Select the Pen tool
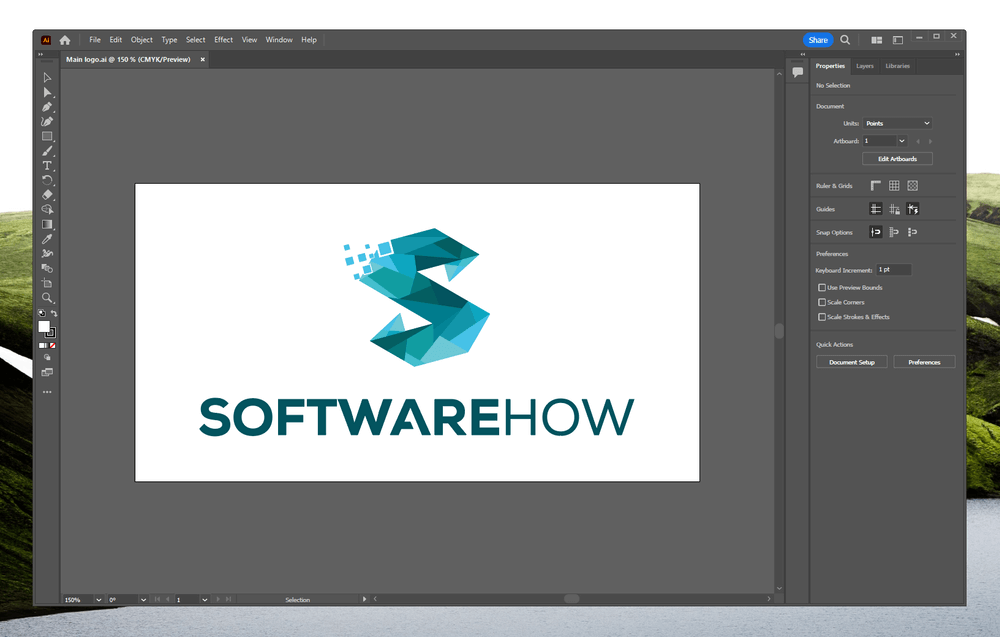Viewport: 1000px width, 637px height. [47, 107]
